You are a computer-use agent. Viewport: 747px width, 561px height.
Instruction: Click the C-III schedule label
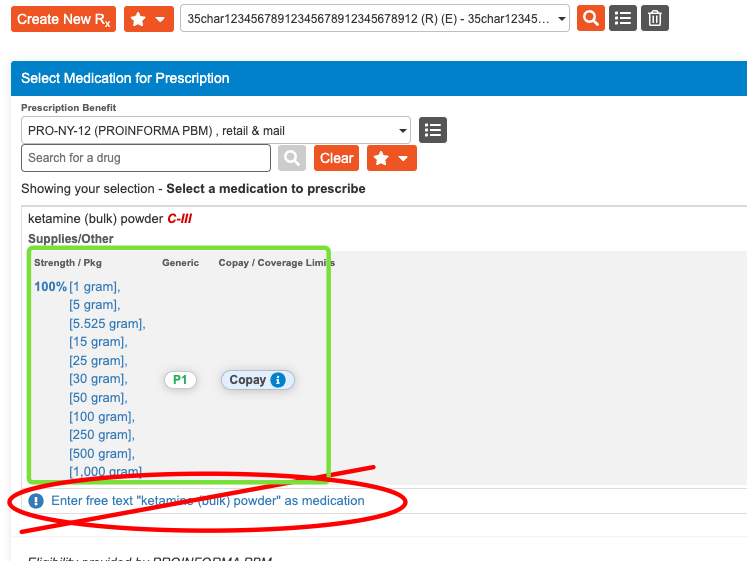coord(179,219)
